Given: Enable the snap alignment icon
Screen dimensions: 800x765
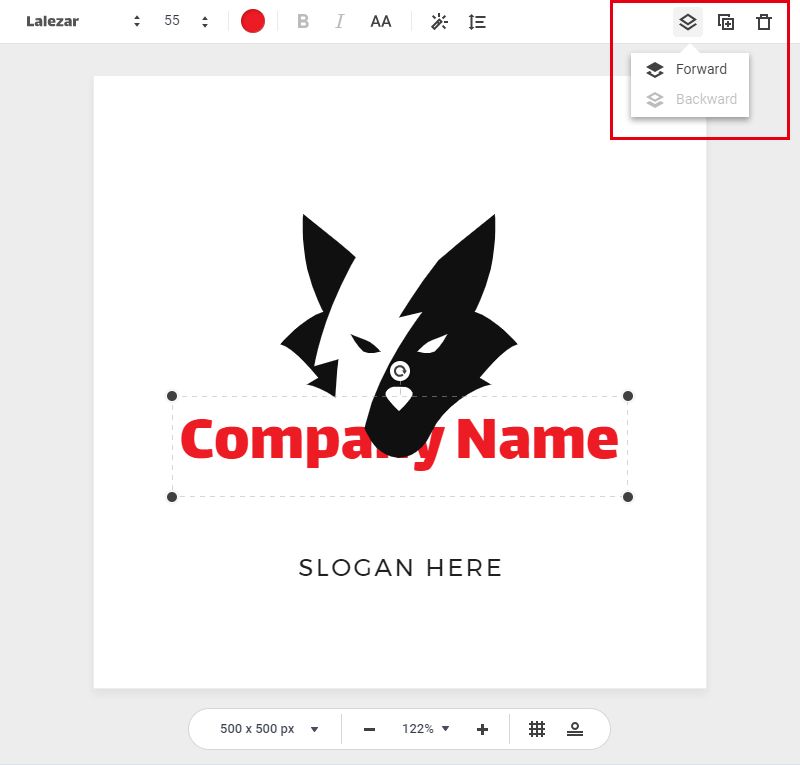Looking at the screenshot, I should pos(575,728).
